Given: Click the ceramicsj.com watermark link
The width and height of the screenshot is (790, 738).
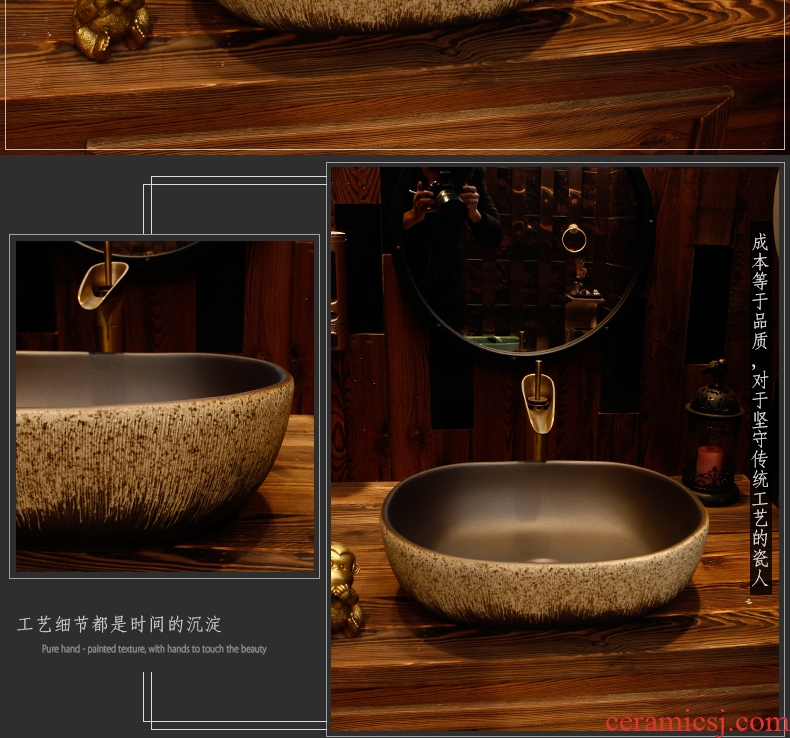Looking at the screenshot, I should pos(714,722).
